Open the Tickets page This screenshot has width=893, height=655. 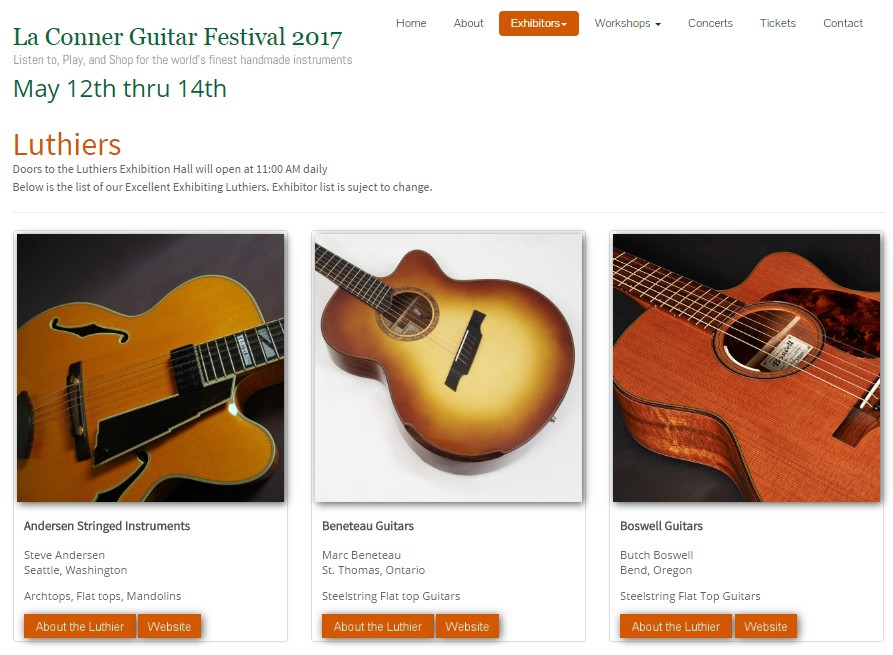[x=777, y=23]
